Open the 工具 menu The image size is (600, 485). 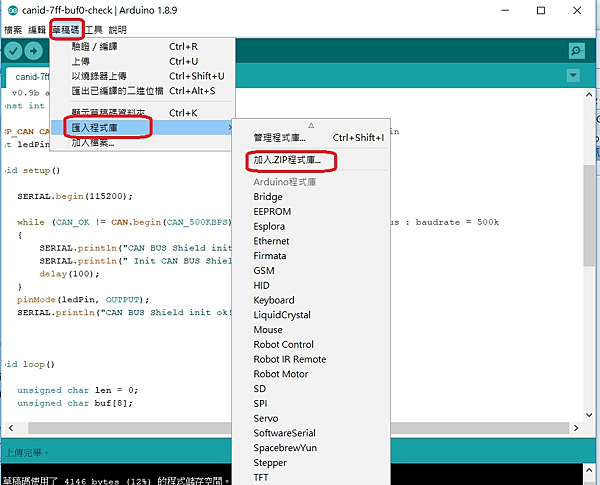[94, 30]
